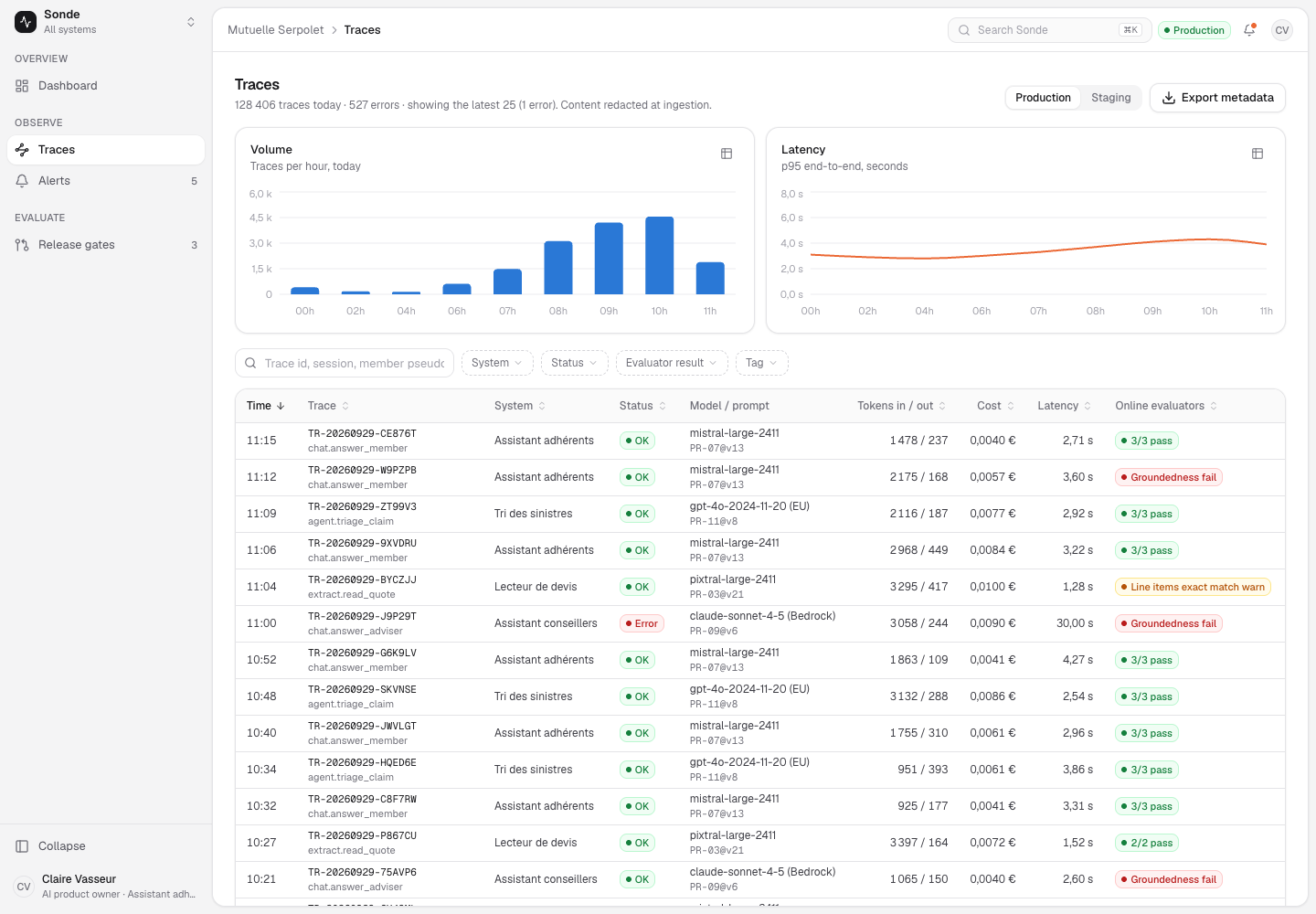This screenshot has width=1316, height=914.
Task: Click the Production environment badge
Action: [x=1194, y=30]
